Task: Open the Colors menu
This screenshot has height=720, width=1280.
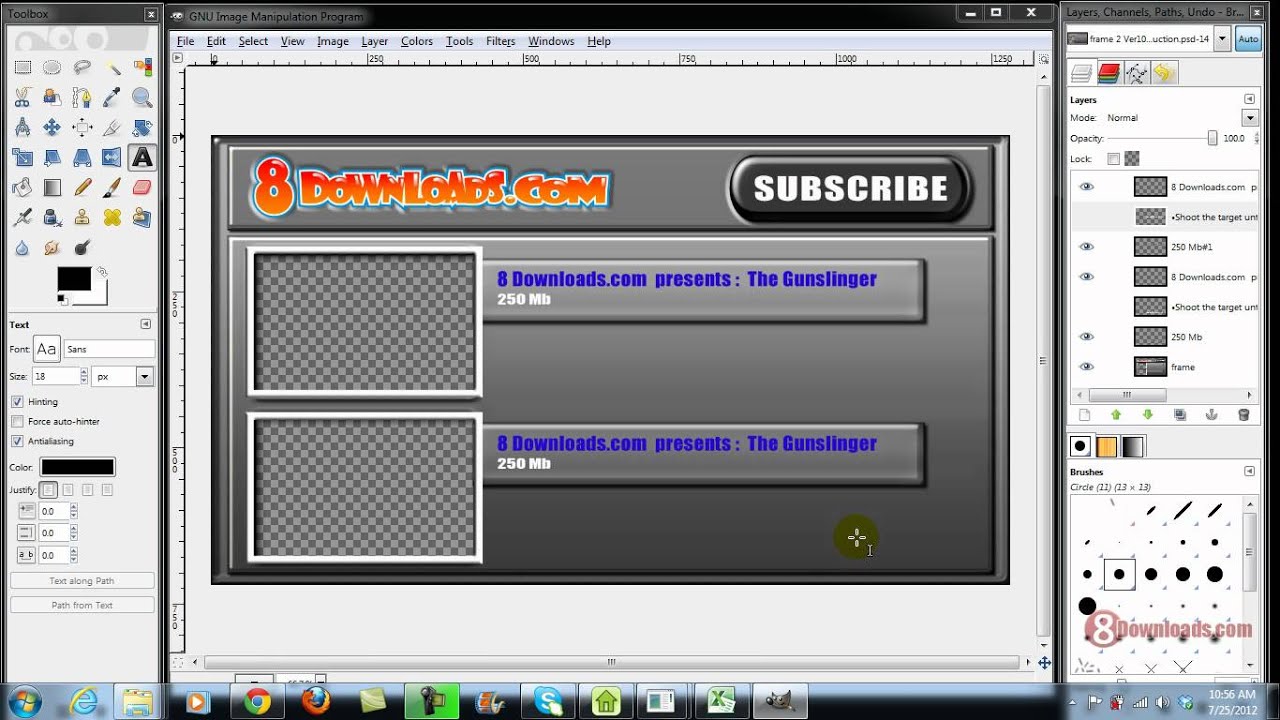Action: tap(417, 41)
